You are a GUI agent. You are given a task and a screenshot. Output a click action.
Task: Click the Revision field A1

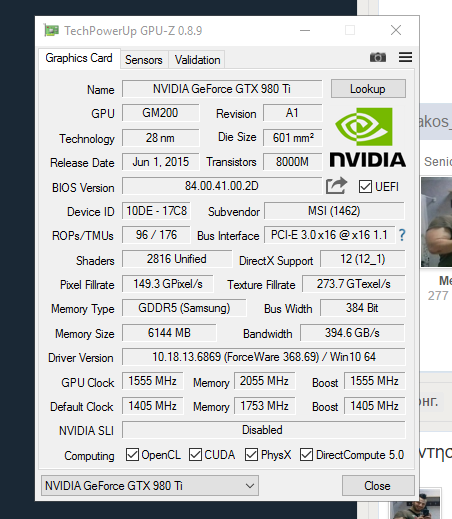293,113
